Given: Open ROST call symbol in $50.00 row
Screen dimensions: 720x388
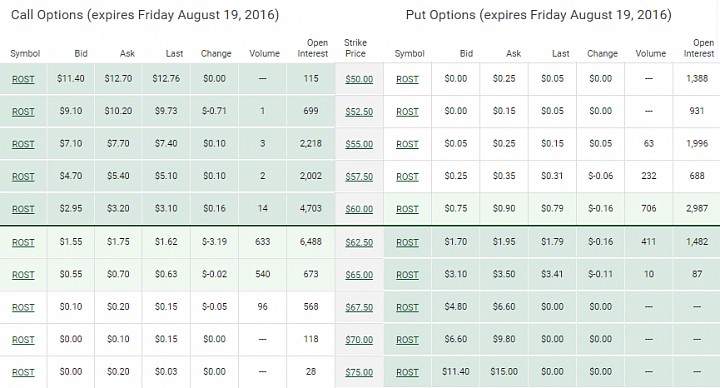Looking at the screenshot, I should (x=23, y=79).
